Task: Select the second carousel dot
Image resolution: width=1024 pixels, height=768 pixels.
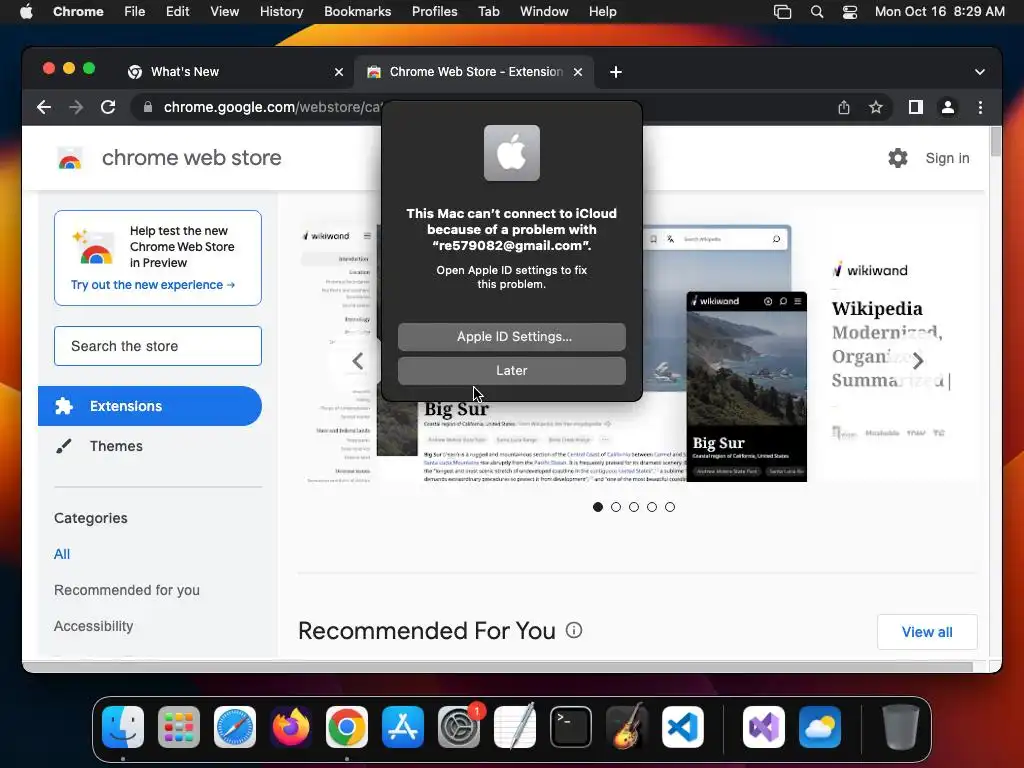Action: pos(616,507)
